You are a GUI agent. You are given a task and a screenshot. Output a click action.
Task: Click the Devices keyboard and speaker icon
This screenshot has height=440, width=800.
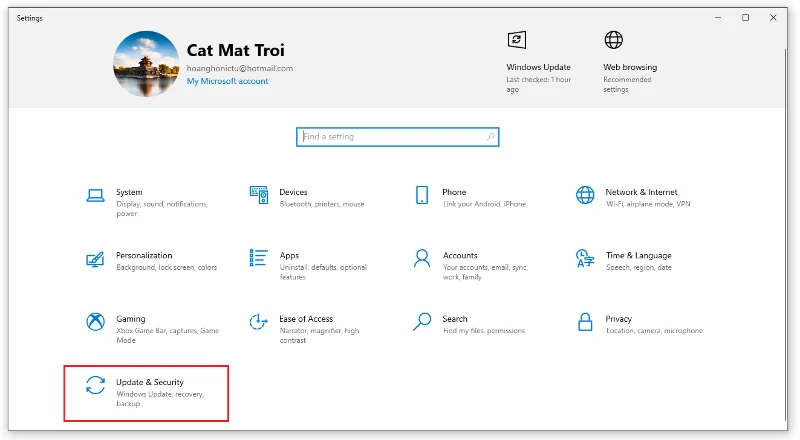pyautogui.click(x=259, y=195)
